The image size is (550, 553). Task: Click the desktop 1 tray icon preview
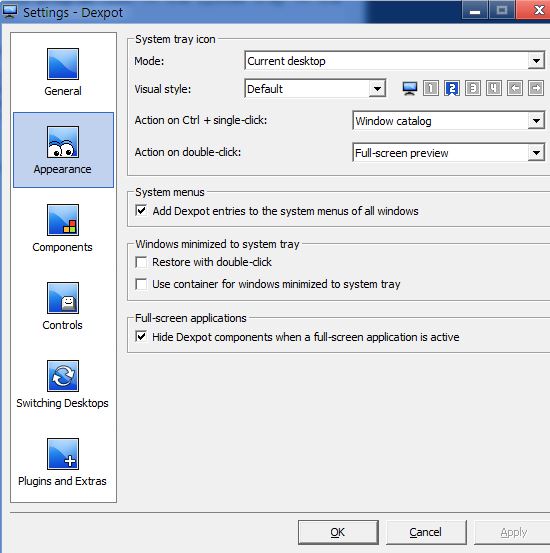431,88
